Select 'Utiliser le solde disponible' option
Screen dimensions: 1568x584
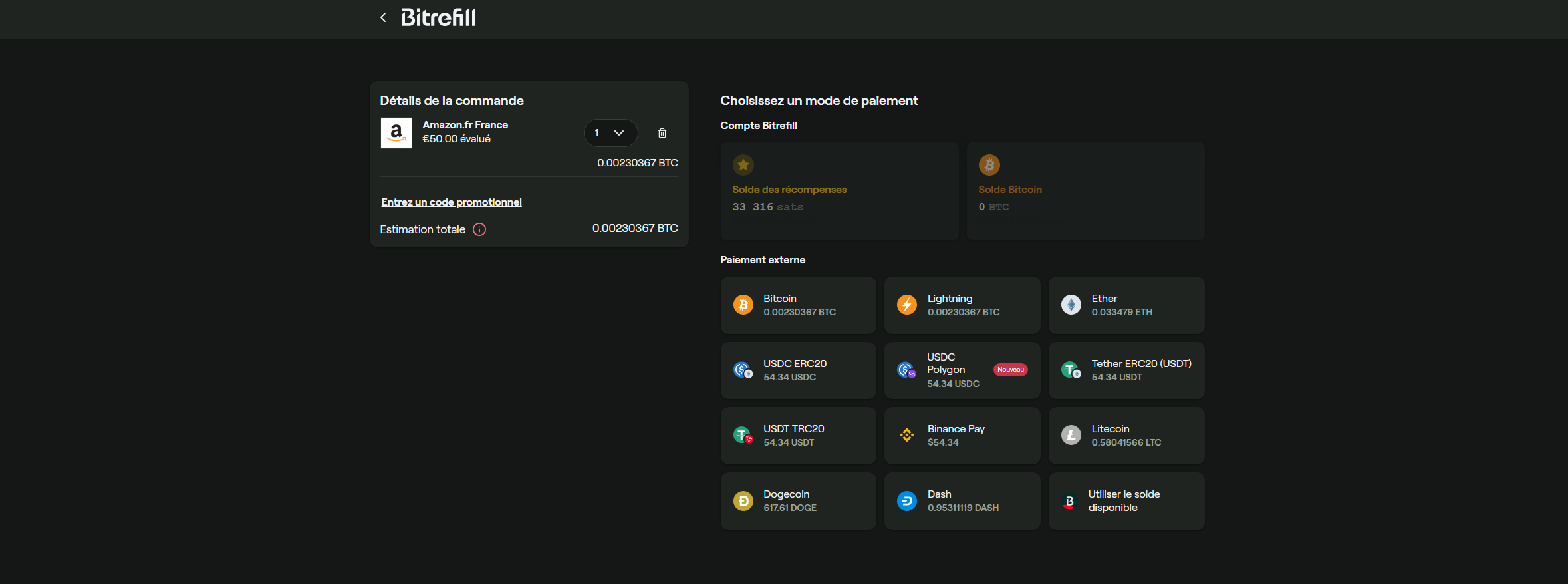click(1126, 501)
